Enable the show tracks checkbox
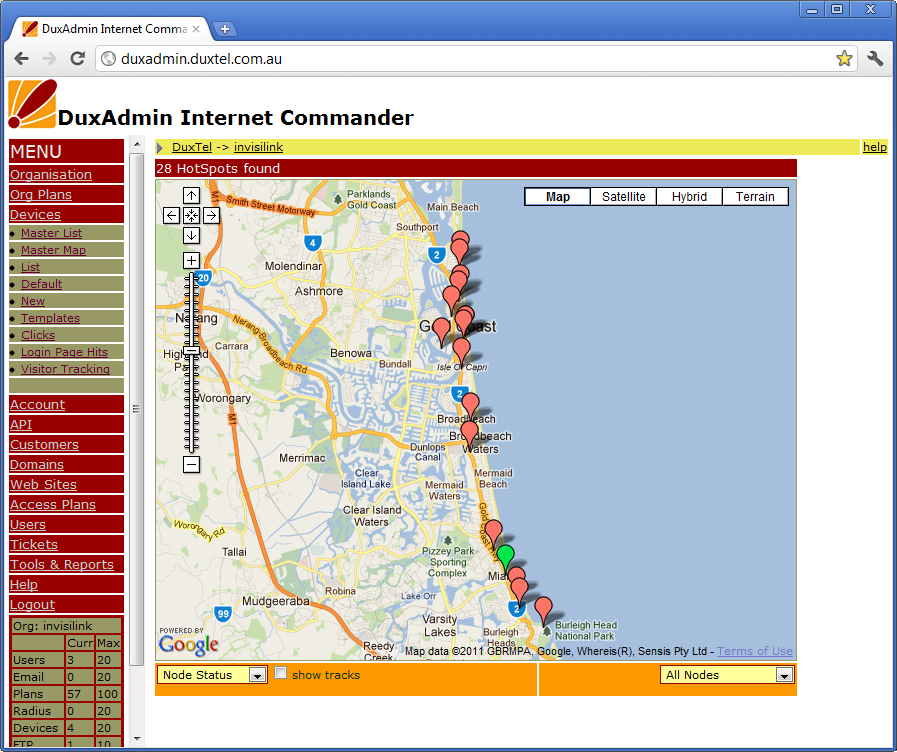This screenshot has height=752, width=897. tap(280, 673)
